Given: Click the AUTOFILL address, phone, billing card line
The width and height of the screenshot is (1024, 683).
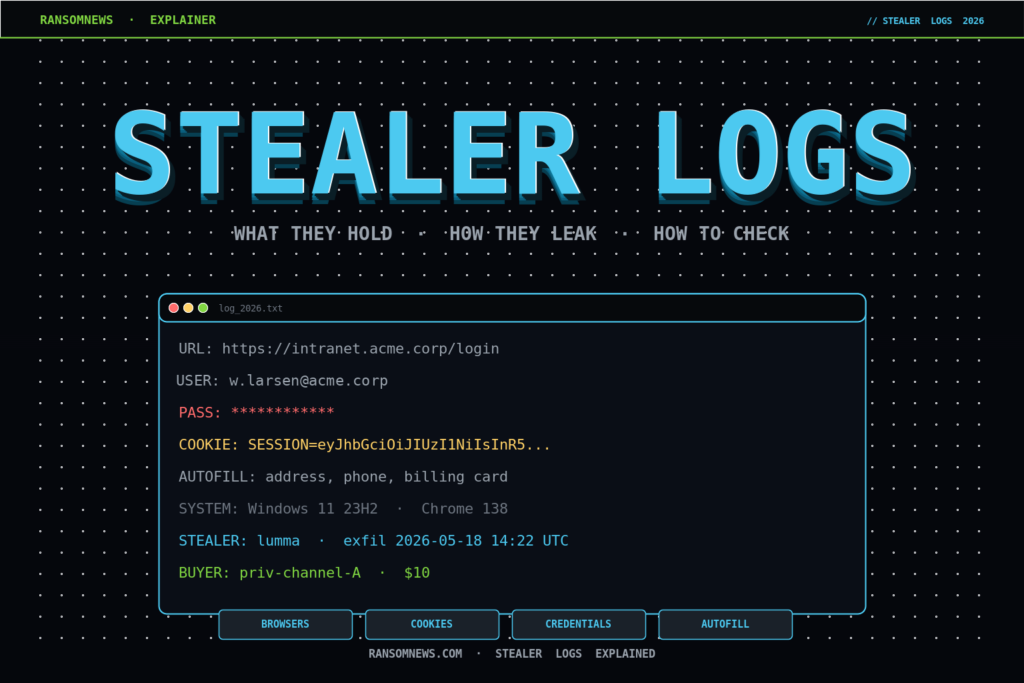Looking at the screenshot, I should click(x=344, y=477).
